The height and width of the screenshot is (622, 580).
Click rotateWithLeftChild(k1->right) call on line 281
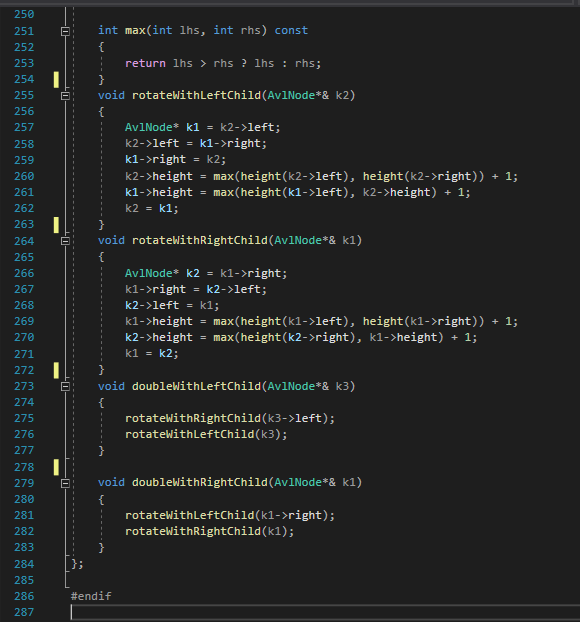230,515
